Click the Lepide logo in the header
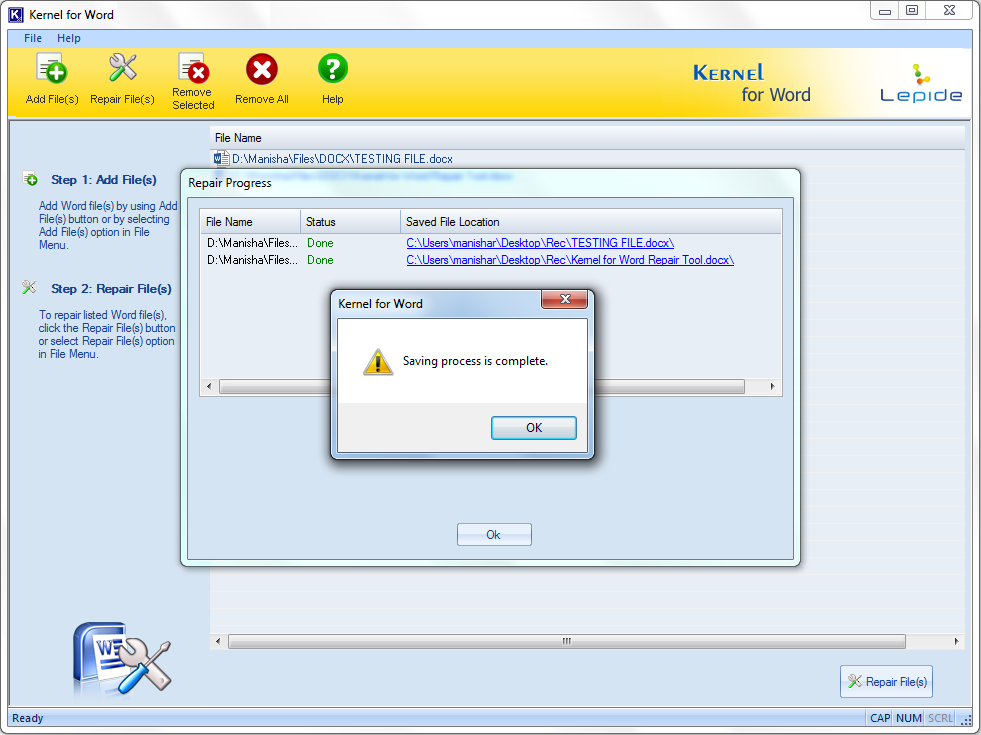This screenshot has width=981, height=735. point(920,84)
